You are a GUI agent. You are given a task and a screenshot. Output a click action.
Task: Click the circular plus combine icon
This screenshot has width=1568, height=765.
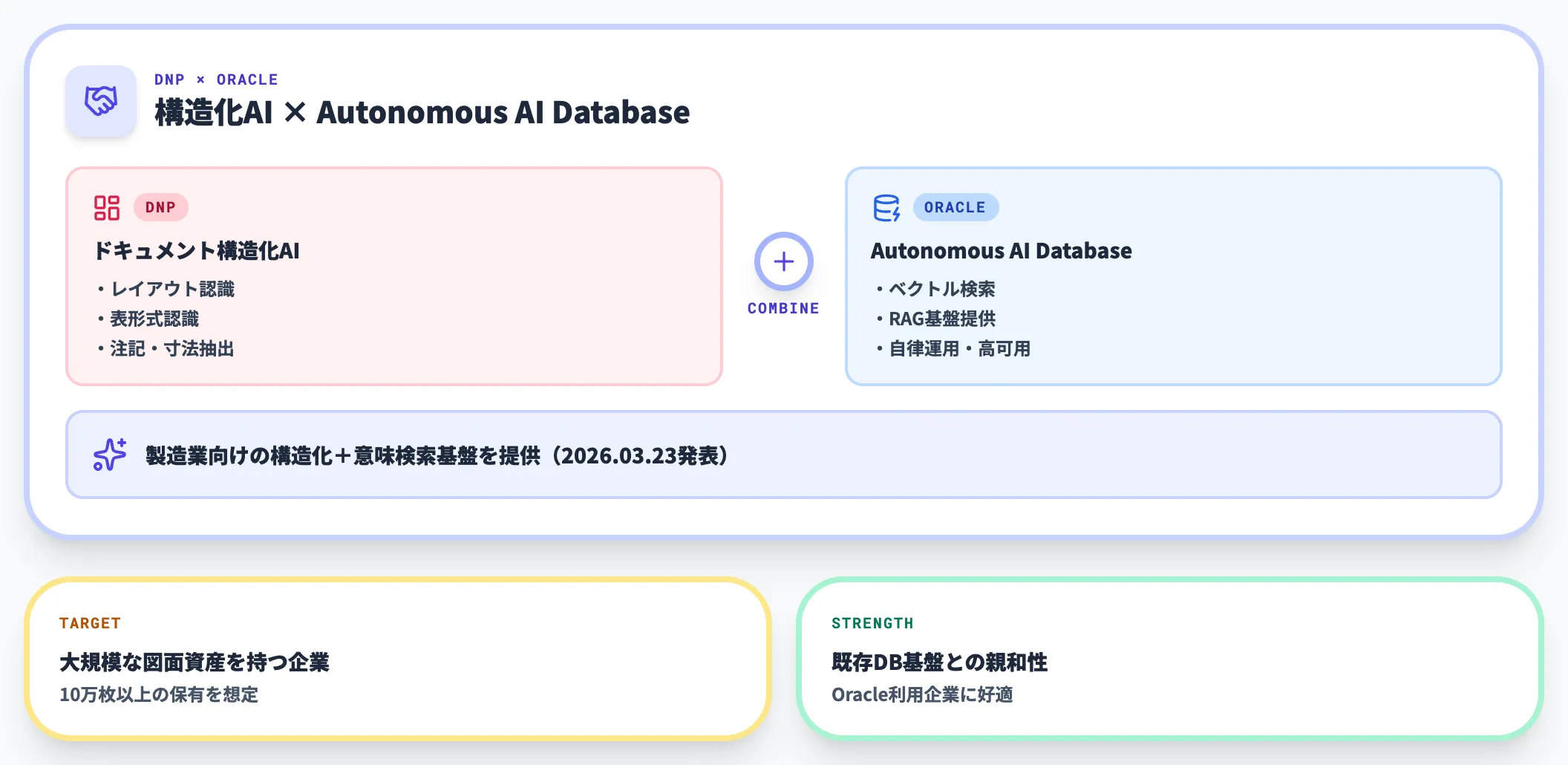783,261
